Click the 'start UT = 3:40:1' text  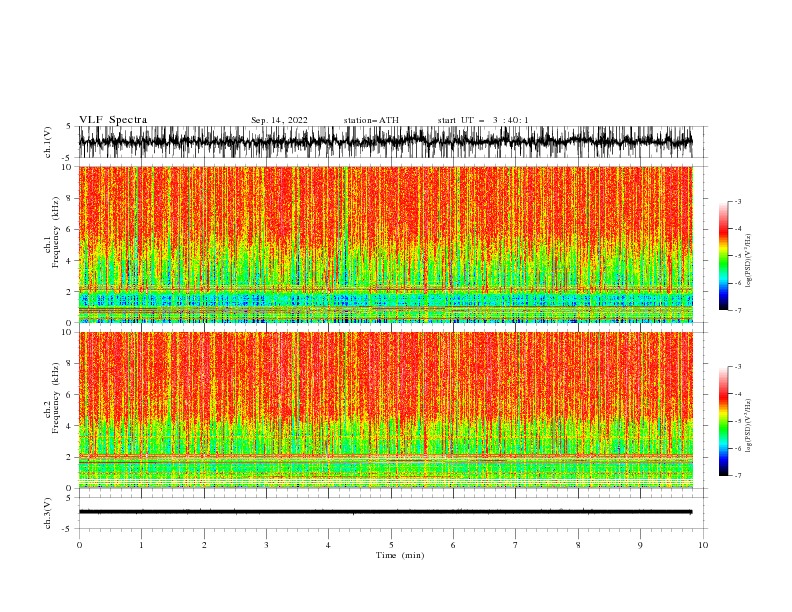click(483, 120)
